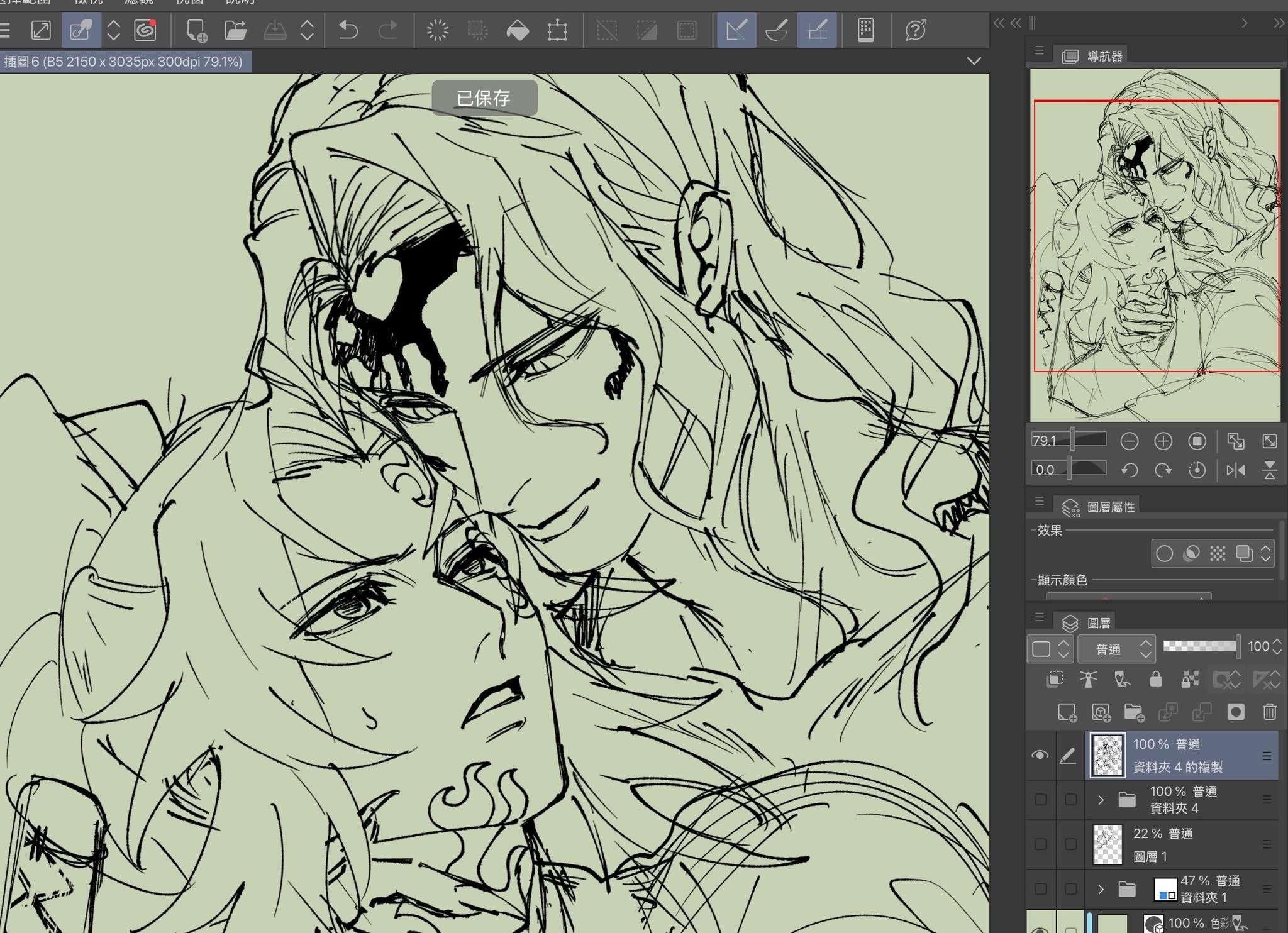This screenshot has width=1288, height=933.
Task: Hide the 資料夾 4 的複製 layer
Action: coord(1040,755)
